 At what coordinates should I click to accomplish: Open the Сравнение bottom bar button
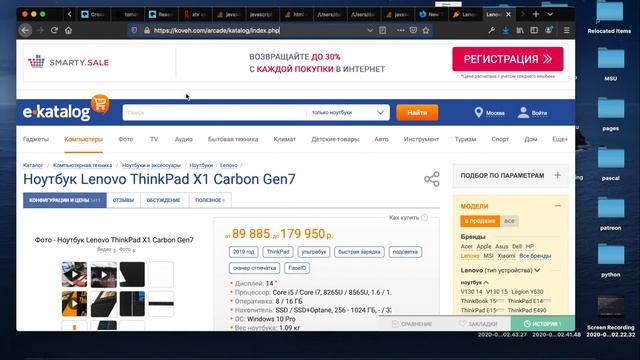point(412,324)
